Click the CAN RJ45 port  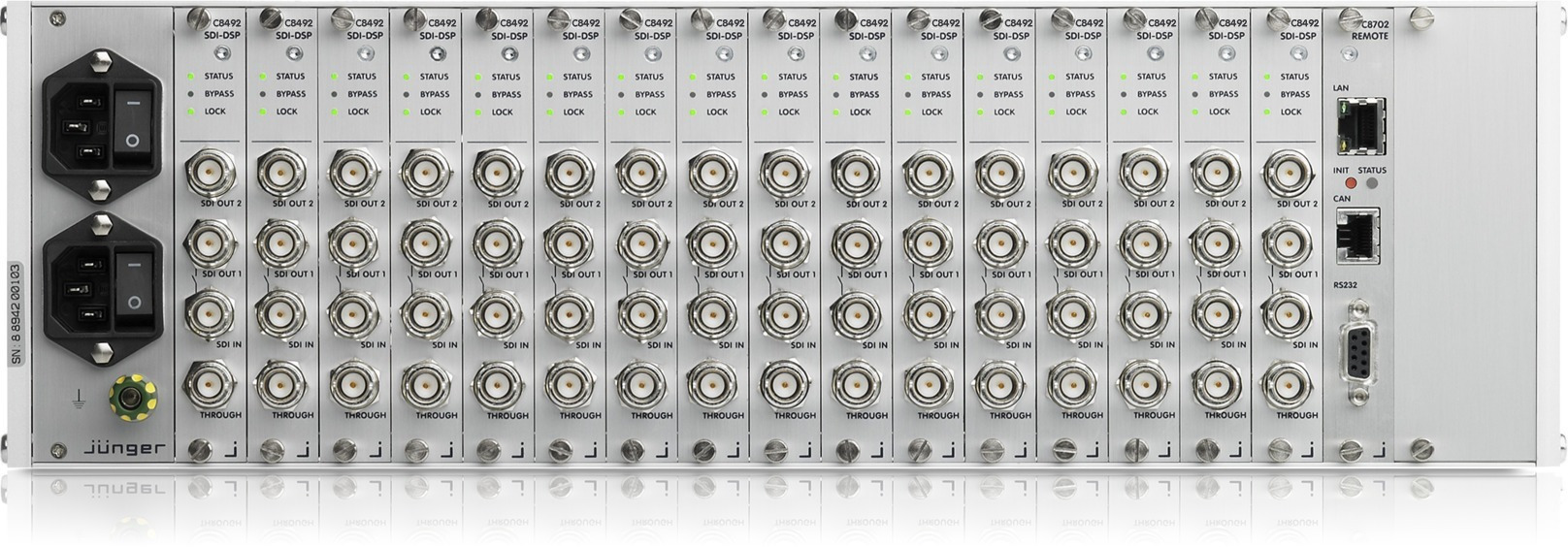1357,235
